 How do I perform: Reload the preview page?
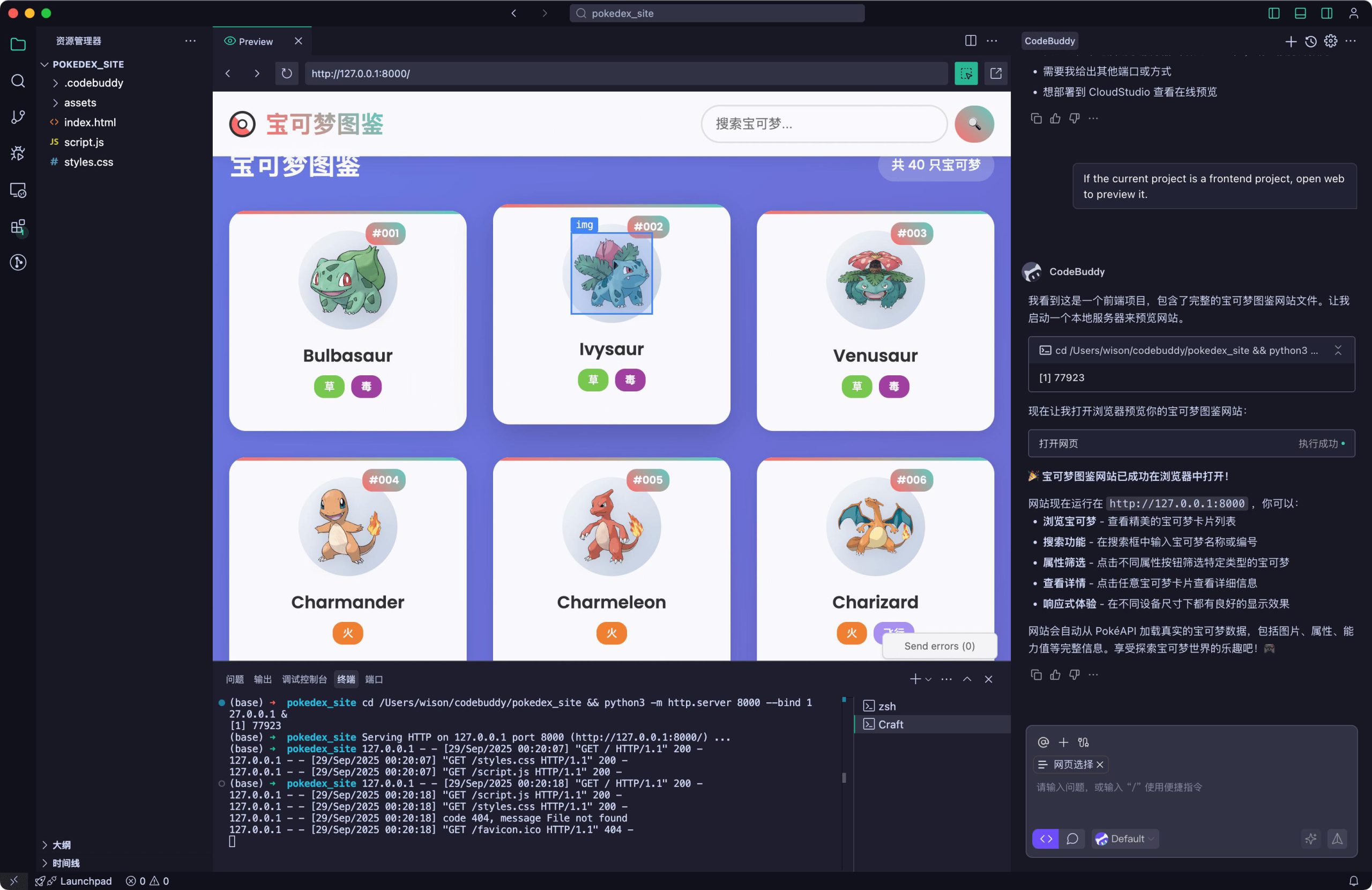(x=287, y=73)
